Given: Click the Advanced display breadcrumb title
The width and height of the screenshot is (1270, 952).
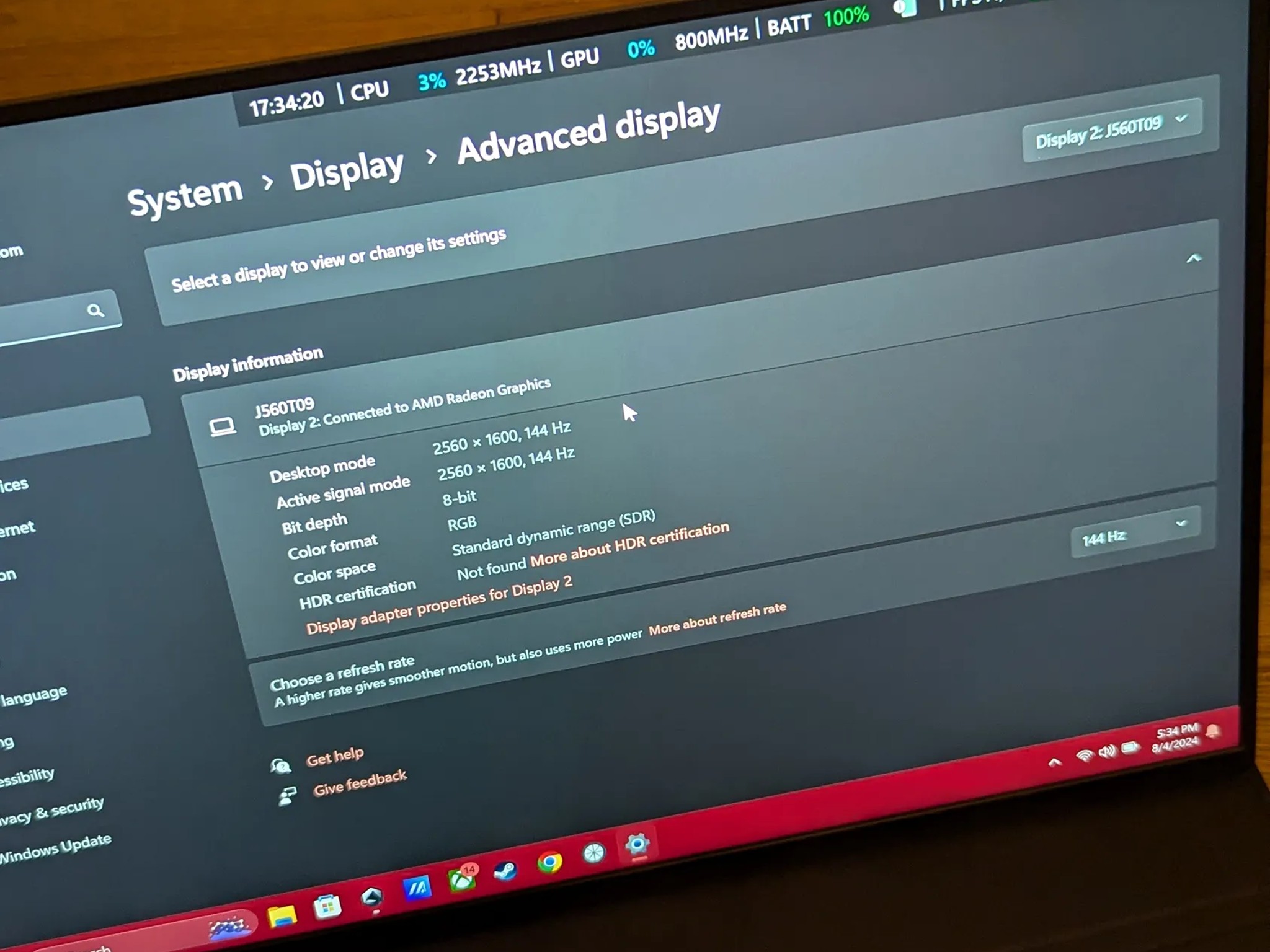Looking at the screenshot, I should (x=588, y=131).
